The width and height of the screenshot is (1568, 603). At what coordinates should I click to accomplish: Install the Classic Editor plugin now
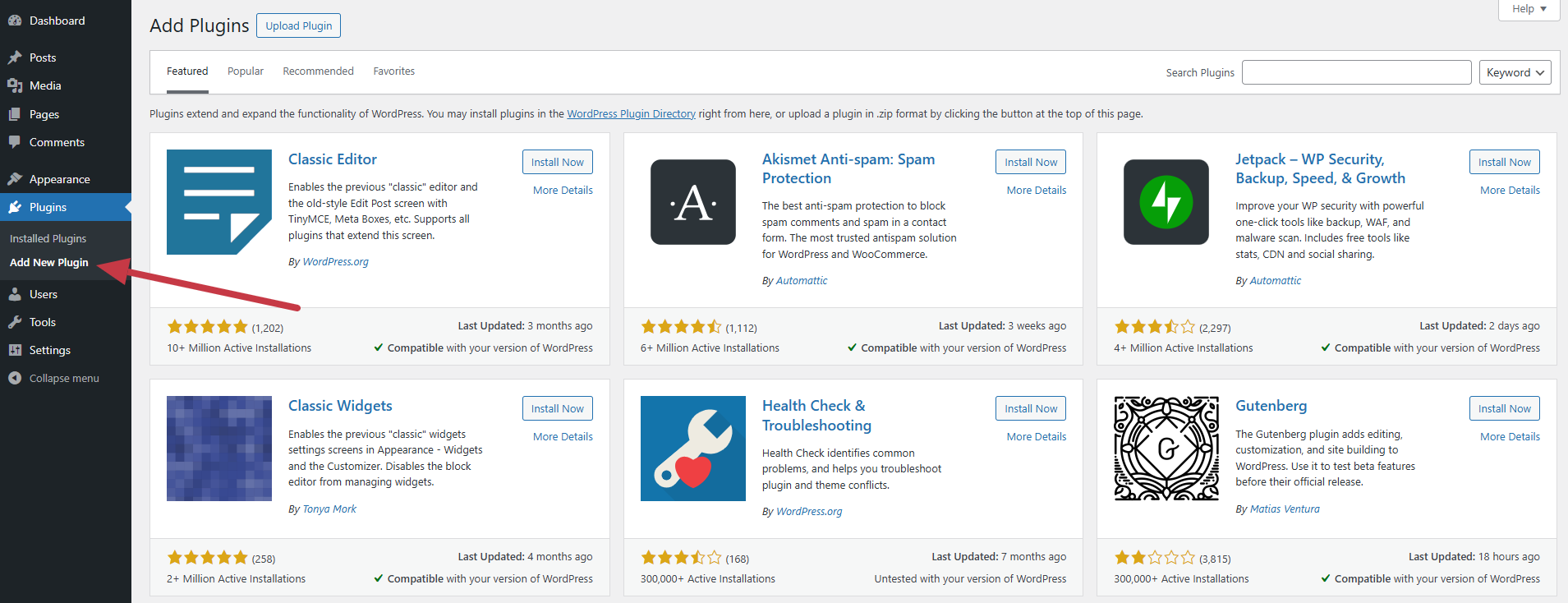(558, 162)
